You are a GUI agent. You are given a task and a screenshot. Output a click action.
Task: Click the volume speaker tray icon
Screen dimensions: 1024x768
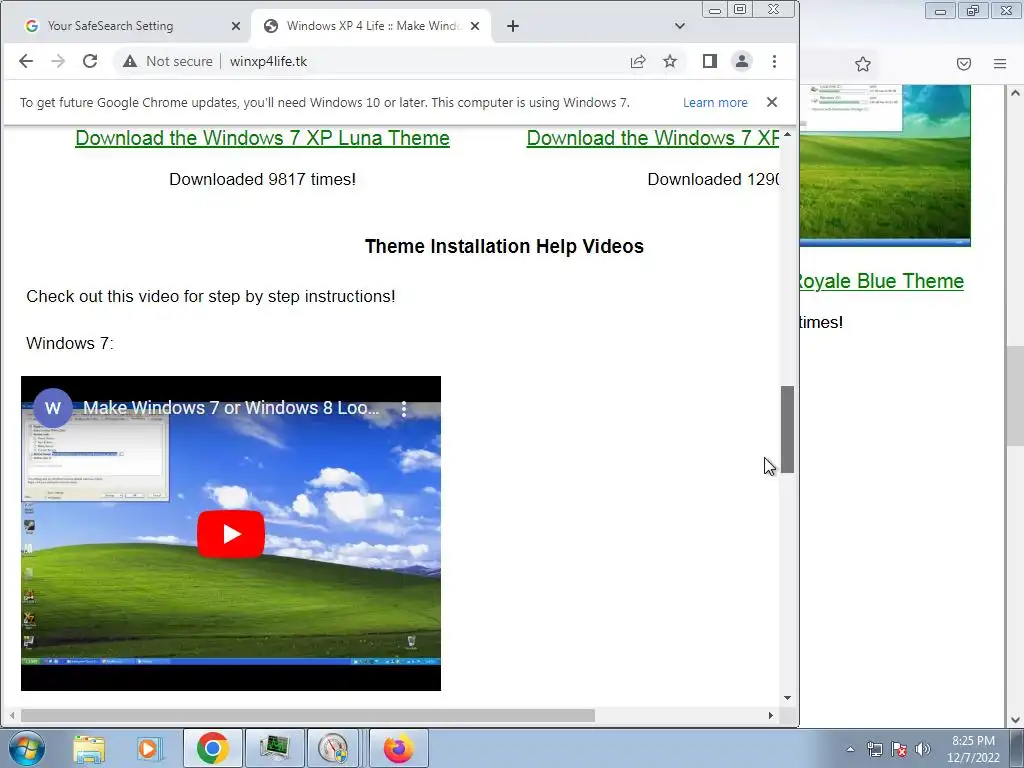pyautogui.click(x=923, y=749)
